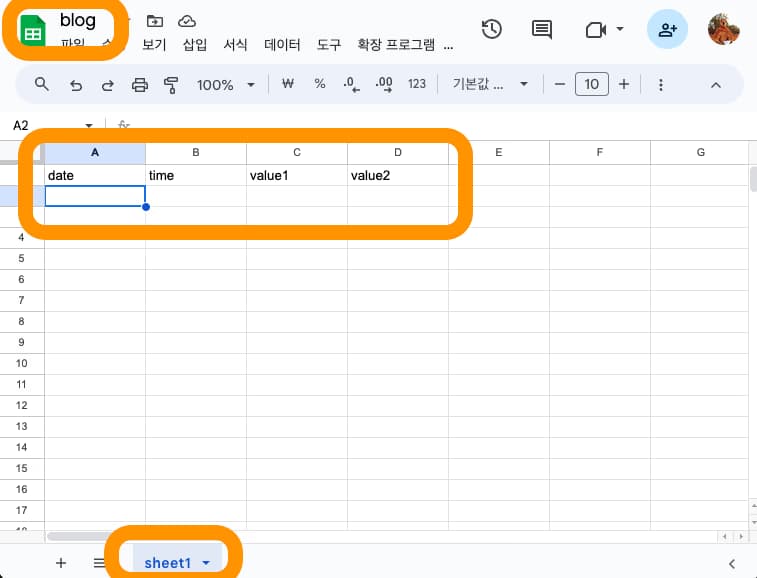Screen dimensions: 757x578
Task: Open the comments panel icon
Action: point(542,29)
